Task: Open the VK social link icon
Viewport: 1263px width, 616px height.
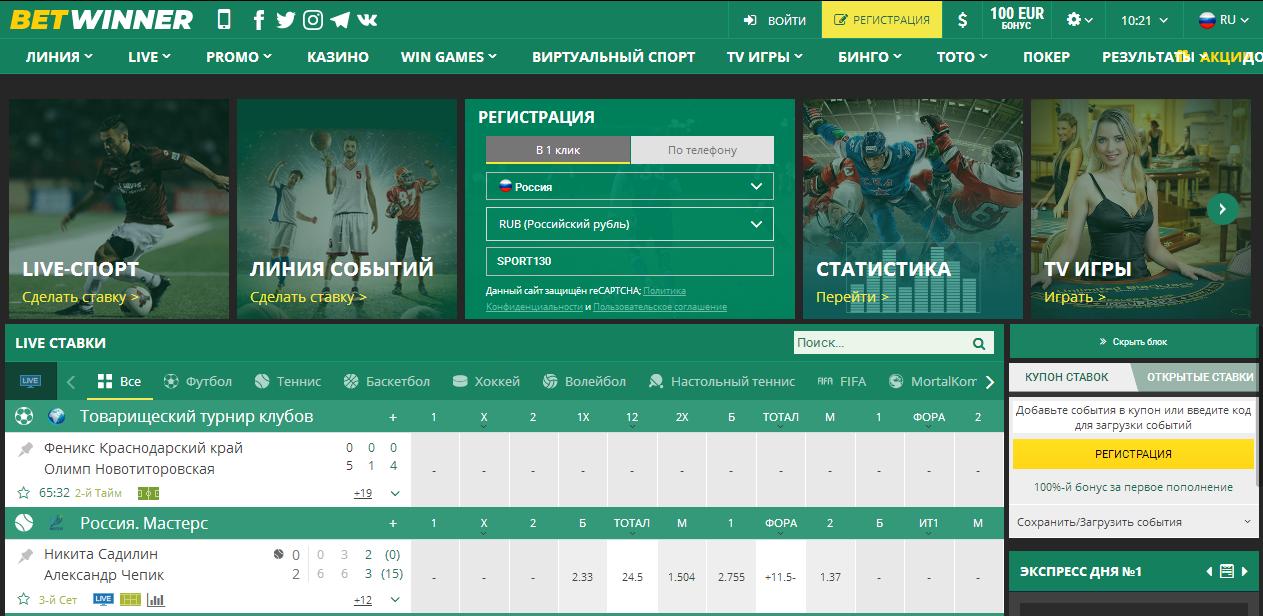Action: point(367,20)
